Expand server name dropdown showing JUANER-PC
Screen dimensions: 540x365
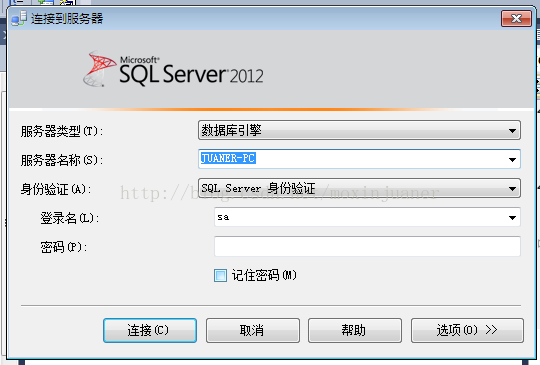[x=512, y=159]
